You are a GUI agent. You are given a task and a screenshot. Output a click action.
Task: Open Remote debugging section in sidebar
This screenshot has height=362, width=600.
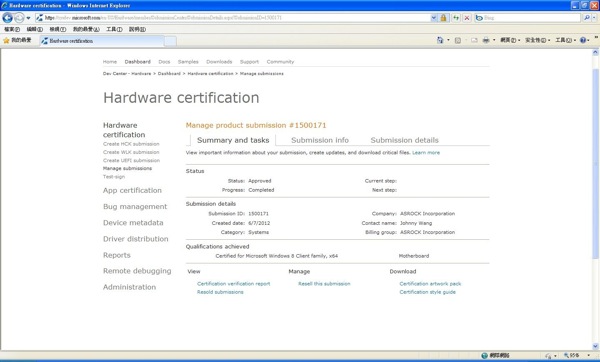(137, 271)
